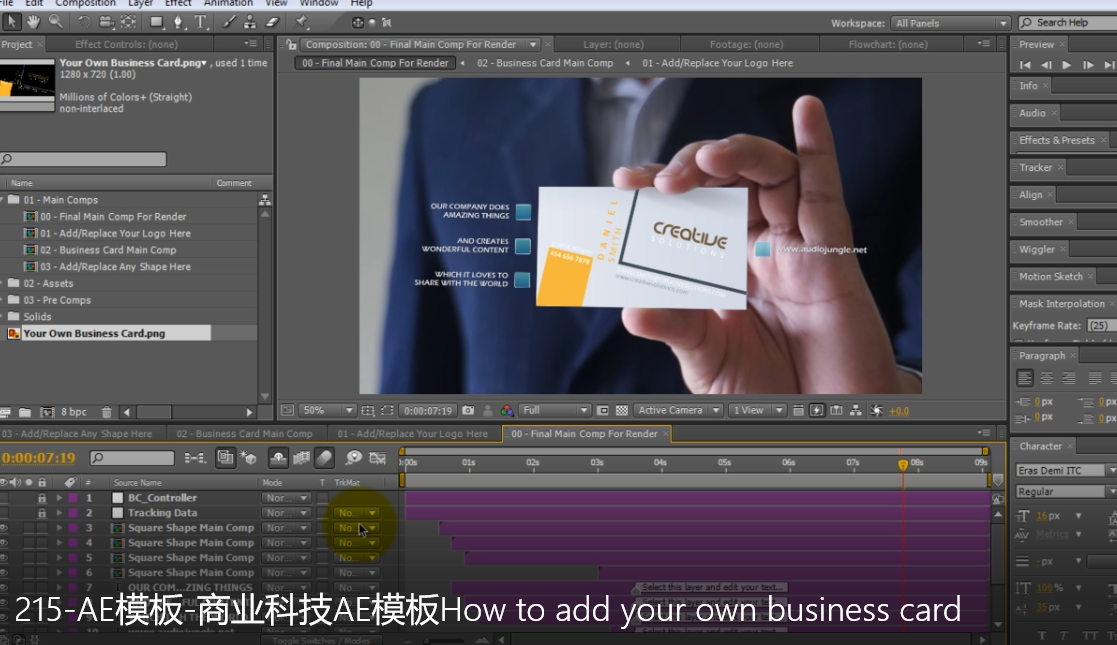
Task: Select the Zoom magnifier tool
Action: pos(56,22)
